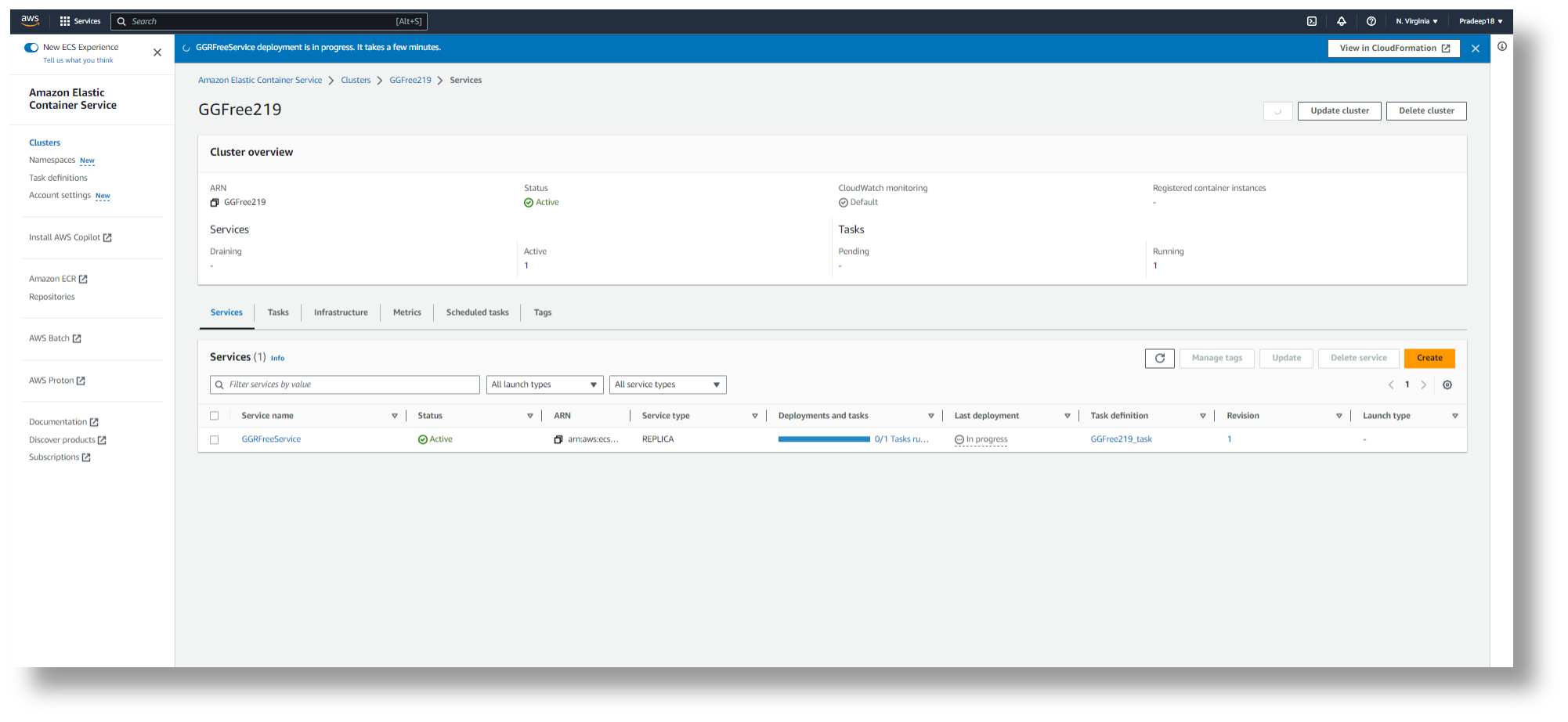Click the Delete service button

pyautogui.click(x=1359, y=359)
